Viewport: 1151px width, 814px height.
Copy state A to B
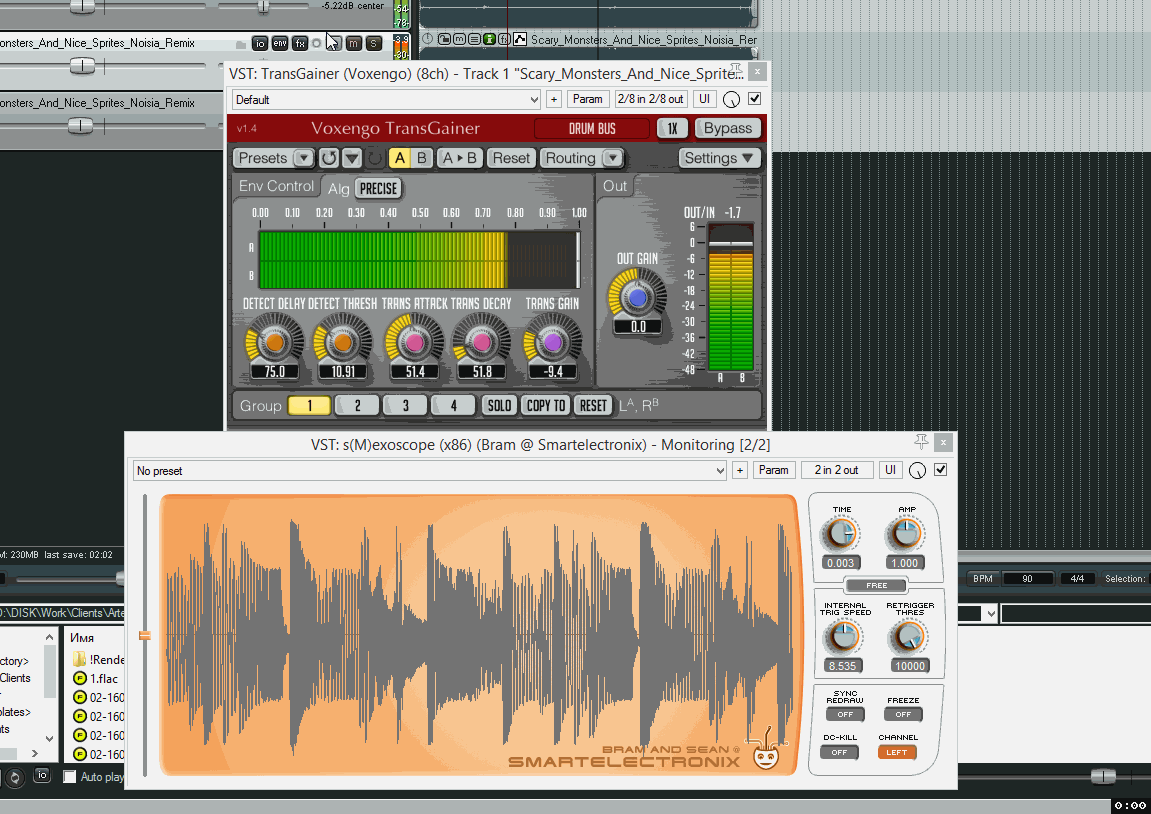point(460,158)
